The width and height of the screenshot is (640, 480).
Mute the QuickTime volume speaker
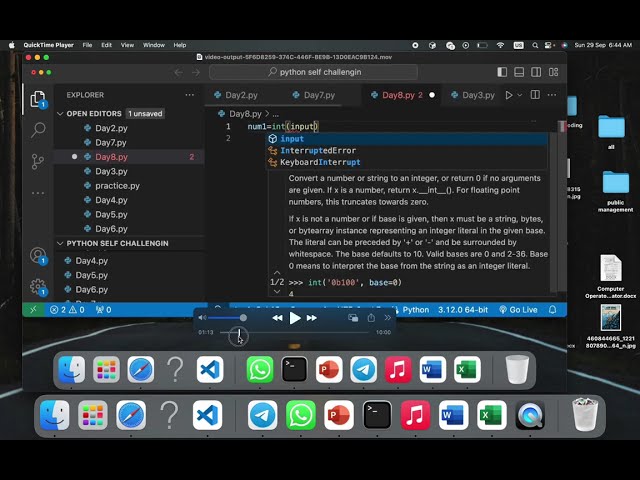click(x=202, y=318)
